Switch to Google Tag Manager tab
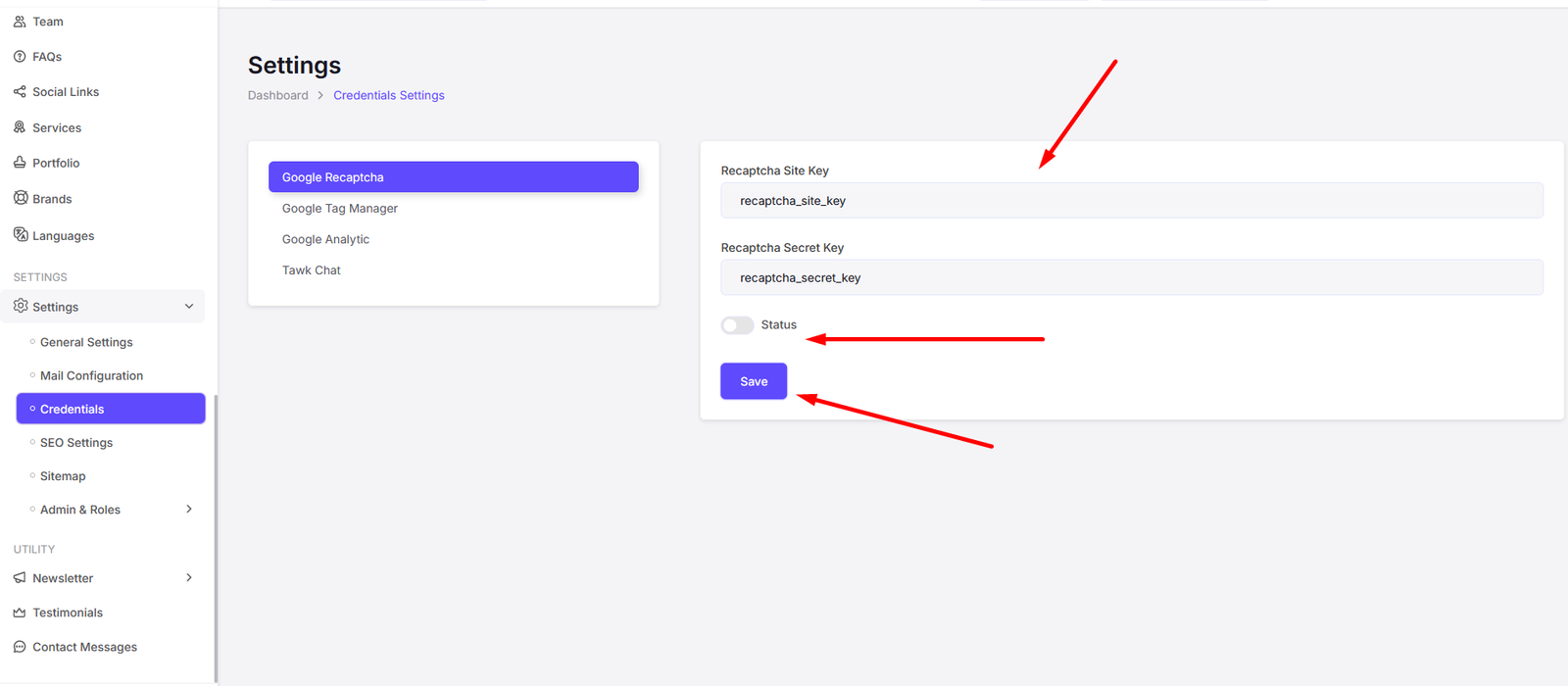The height and width of the screenshot is (686, 1568). [x=340, y=209]
